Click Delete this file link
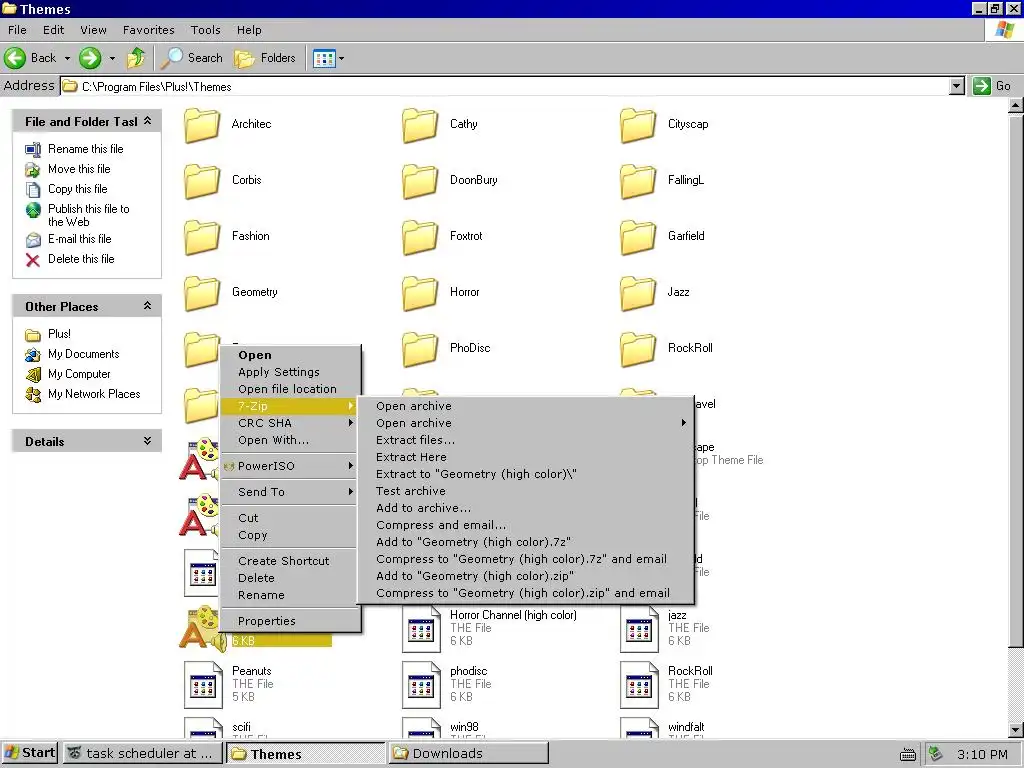This screenshot has width=1024, height=768. click(81, 259)
